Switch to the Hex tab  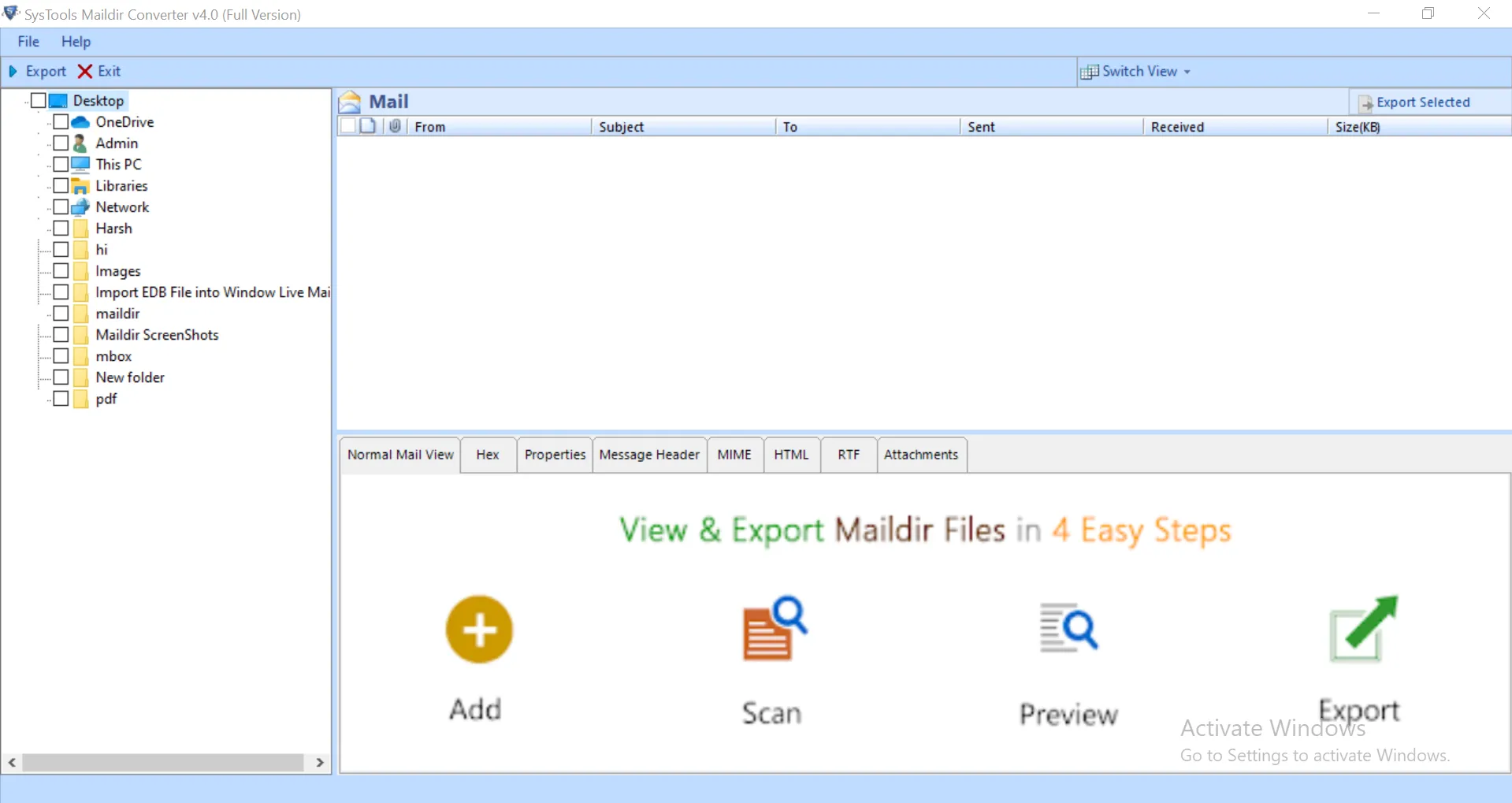pyautogui.click(x=488, y=455)
